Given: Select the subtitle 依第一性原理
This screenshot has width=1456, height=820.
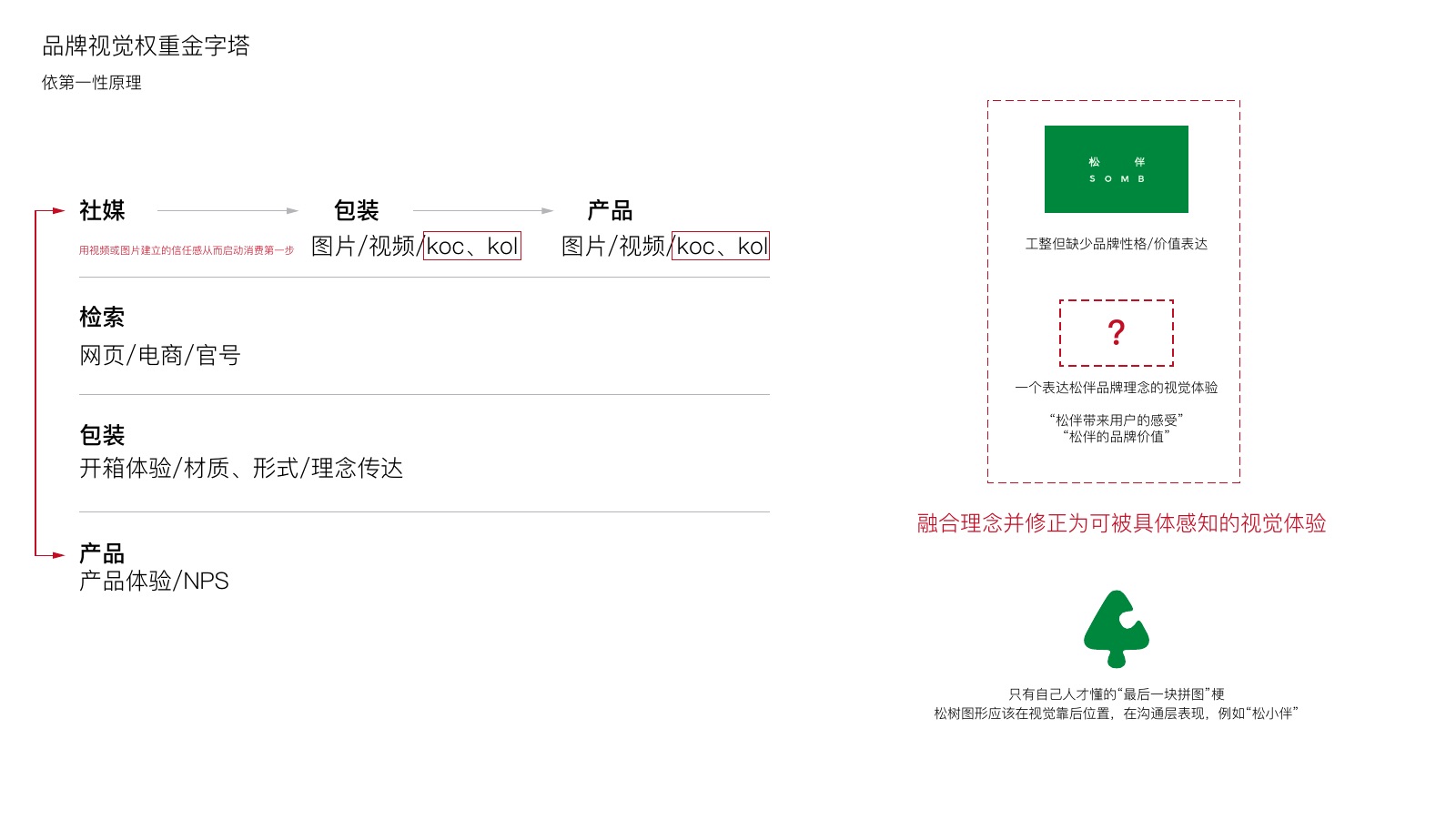Looking at the screenshot, I should pos(91,83).
